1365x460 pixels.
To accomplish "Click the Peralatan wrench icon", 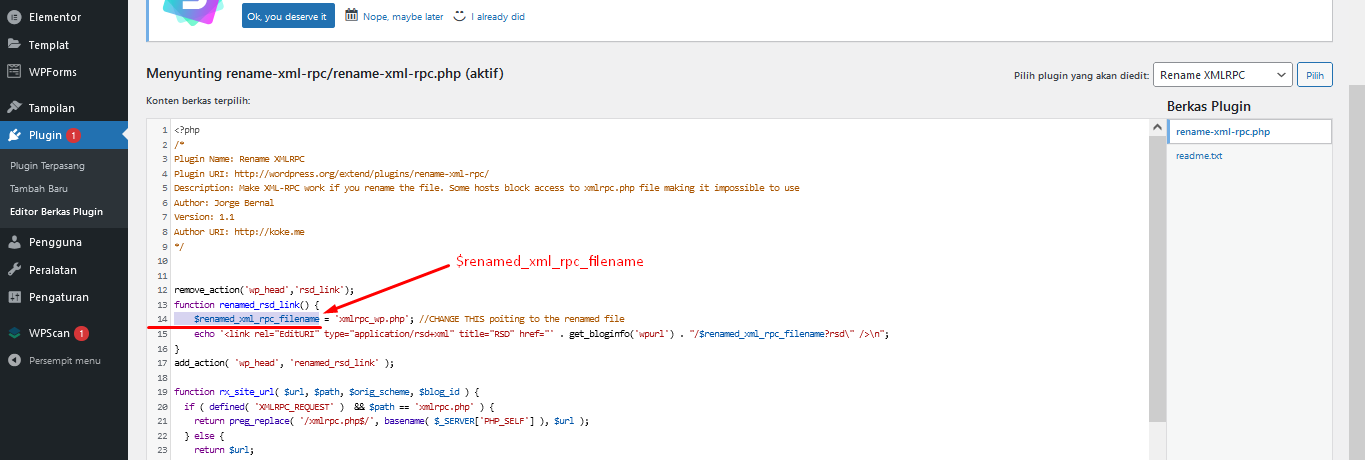I will coord(14,270).
